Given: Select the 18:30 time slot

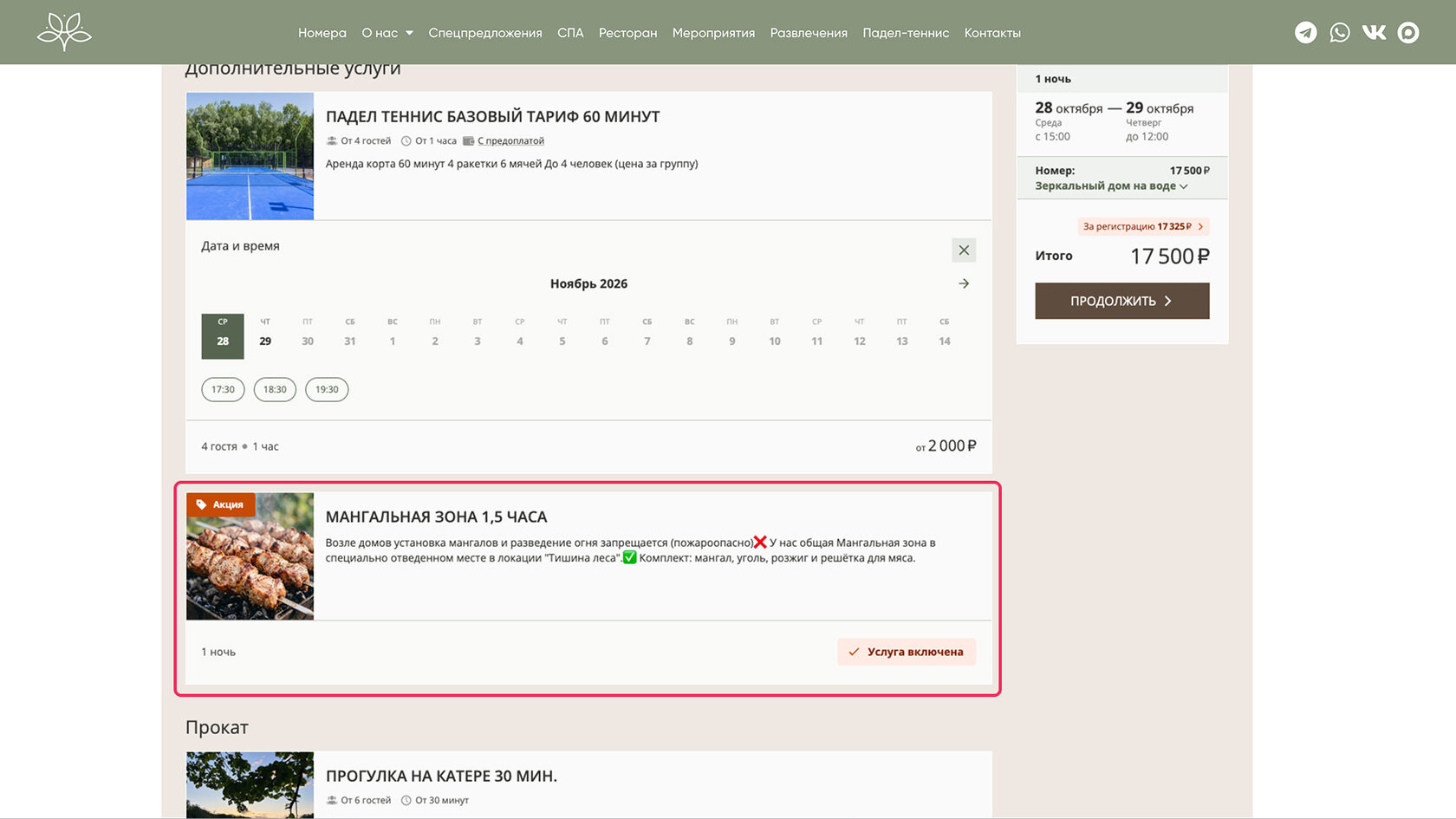Looking at the screenshot, I should 275,389.
